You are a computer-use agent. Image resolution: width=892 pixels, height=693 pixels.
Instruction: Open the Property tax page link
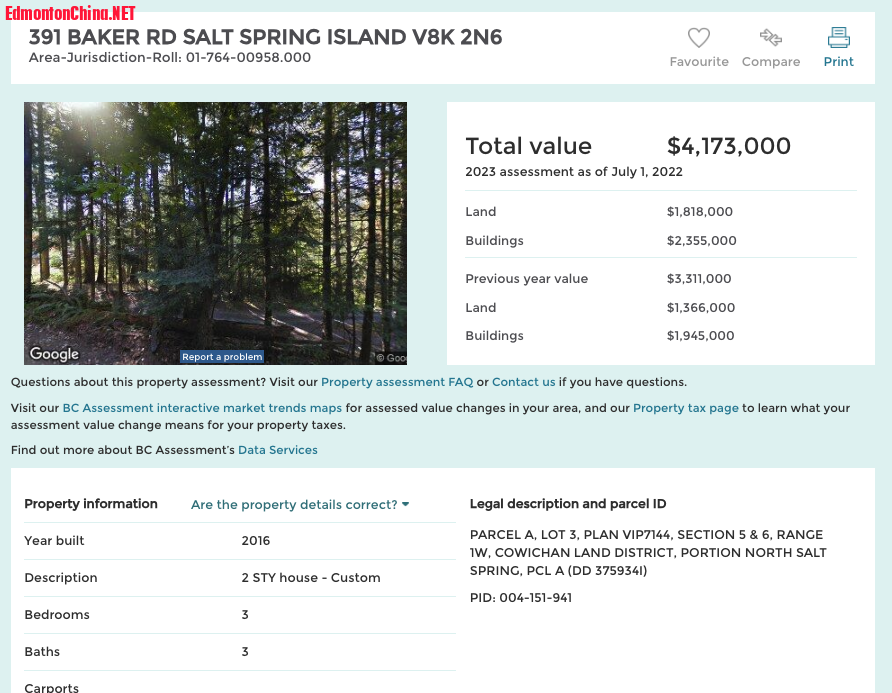(x=685, y=408)
